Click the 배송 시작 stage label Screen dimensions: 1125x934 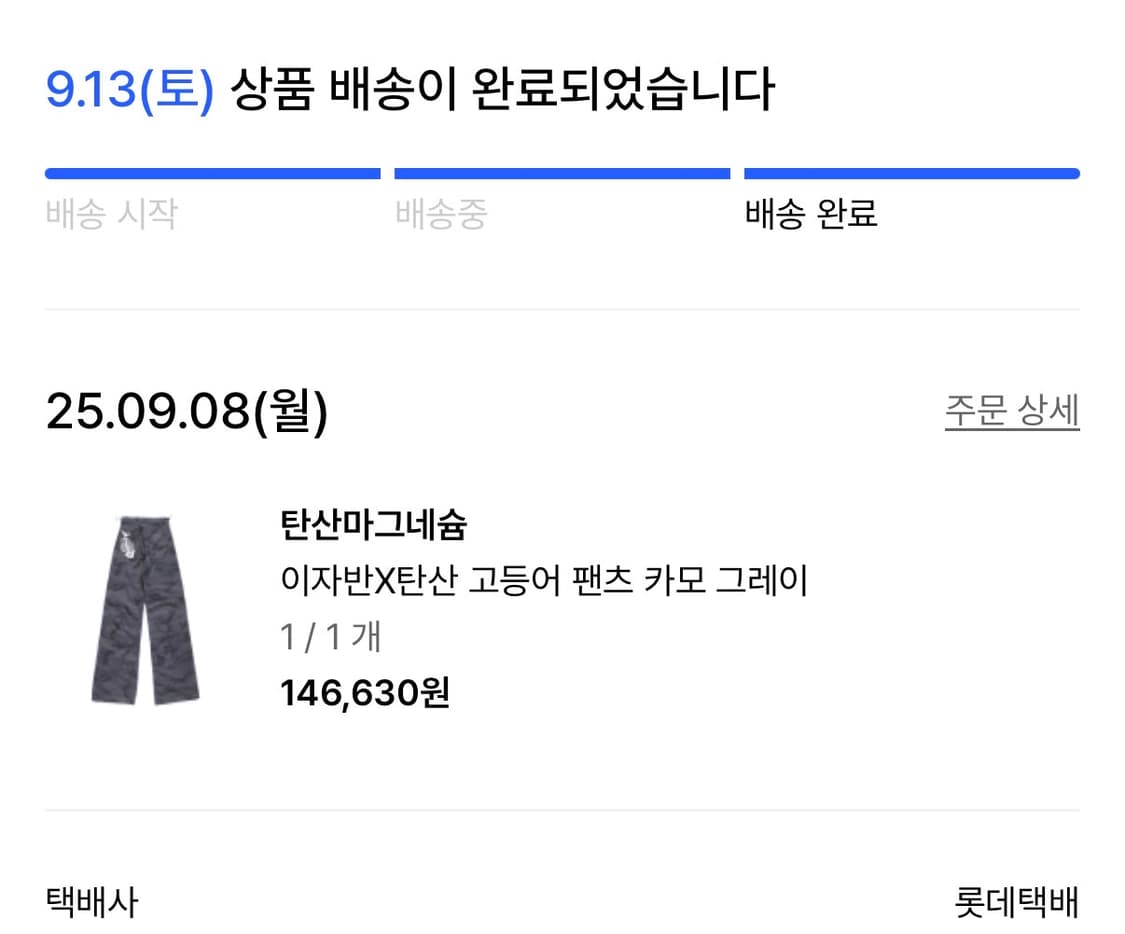coord(110,213)
